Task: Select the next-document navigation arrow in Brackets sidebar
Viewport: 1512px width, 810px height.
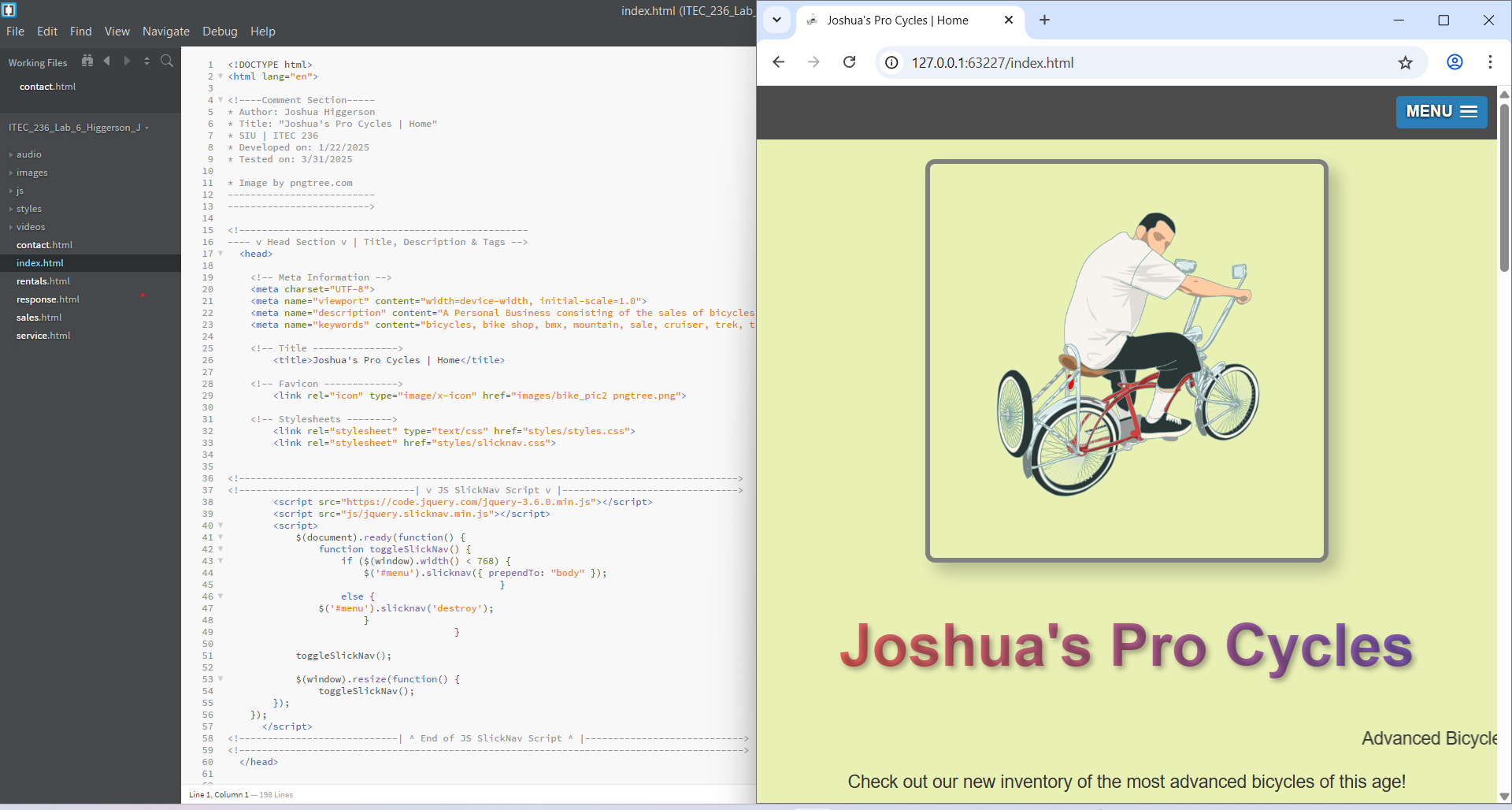Action: coord(127,61)
